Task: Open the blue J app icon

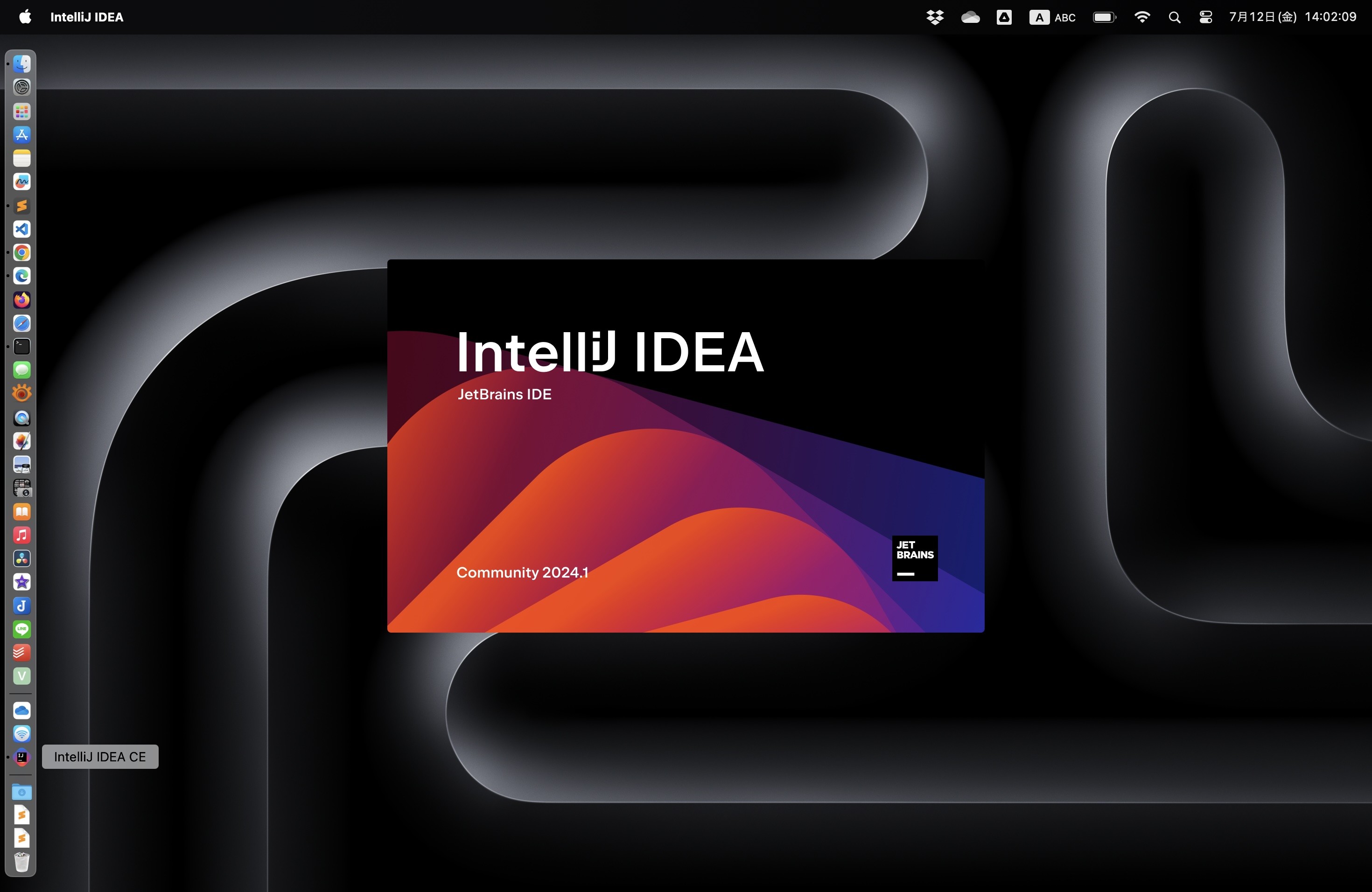Action: point(22,606)
